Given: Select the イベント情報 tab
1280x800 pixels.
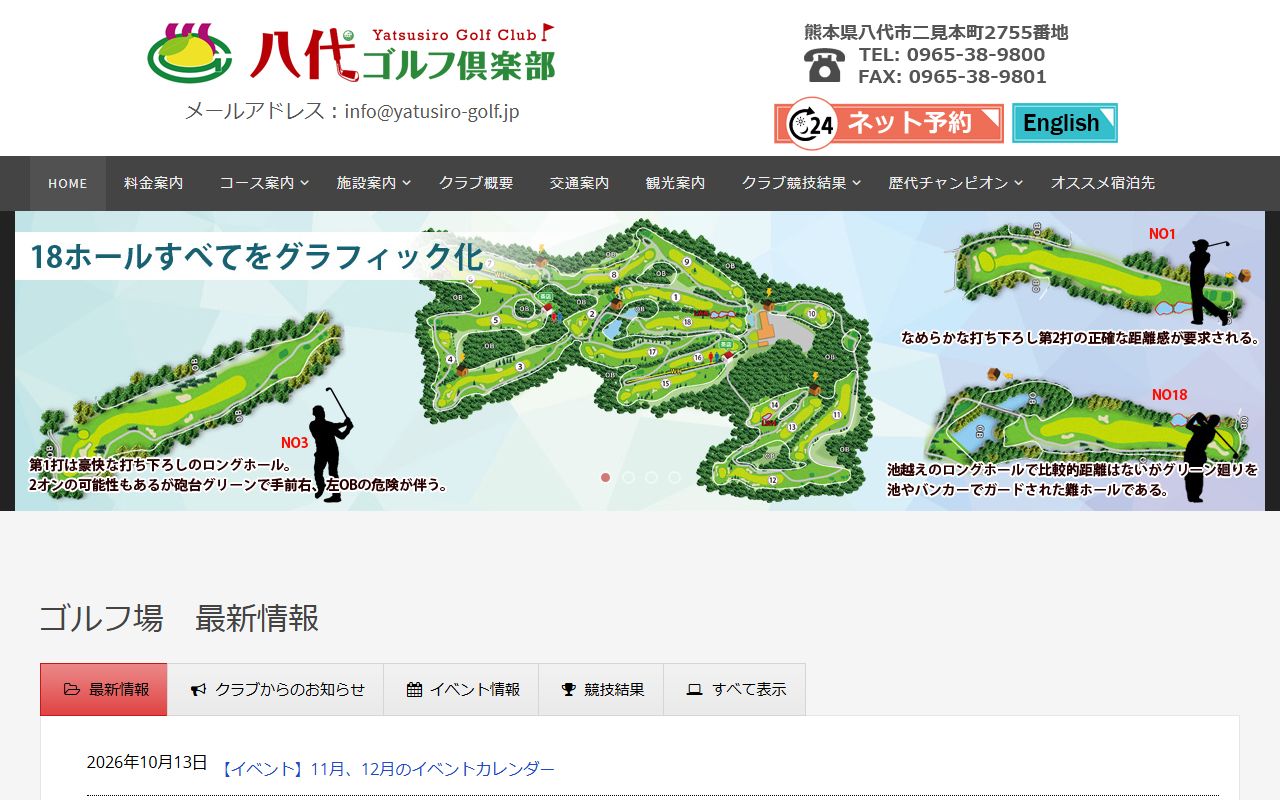Looking at the screenshot, I should (x=461, y=689).
